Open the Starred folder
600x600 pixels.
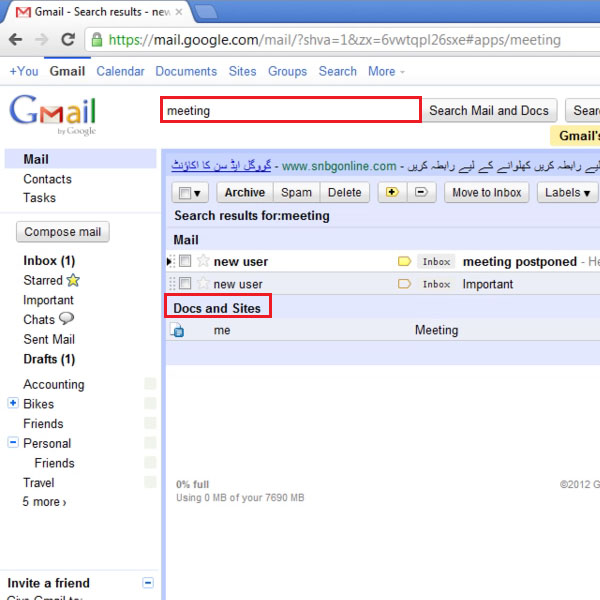pos(43,280)
